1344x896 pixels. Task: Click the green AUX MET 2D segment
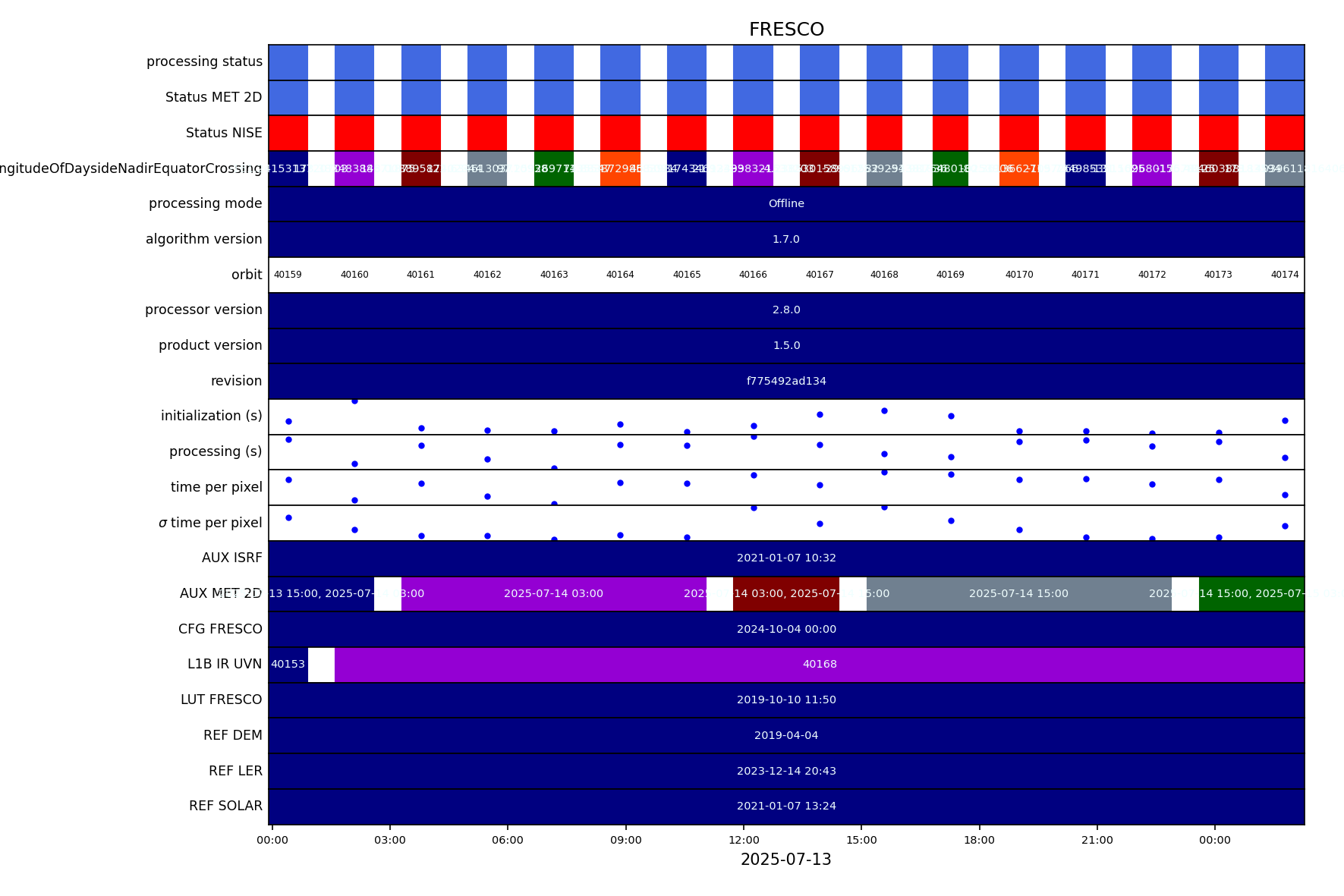(1251, 594)
